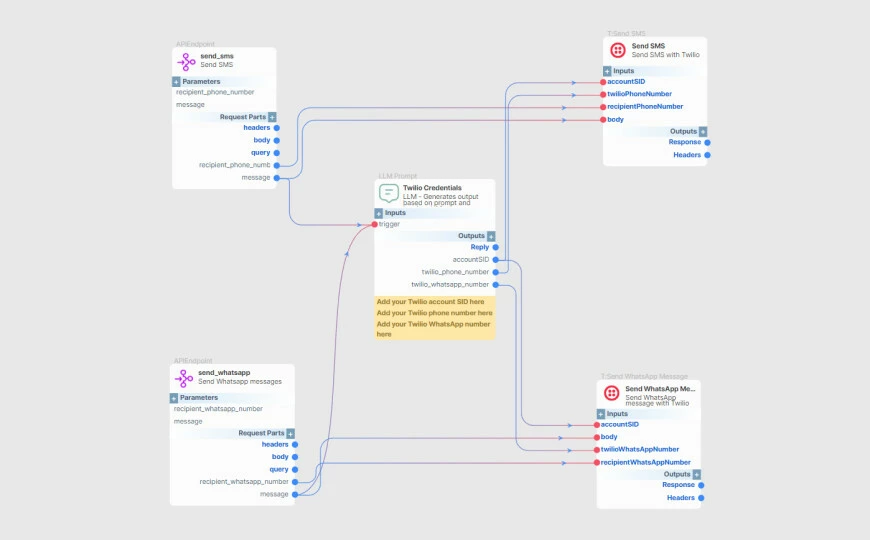Click recipient_whatsapp_number parameter under send_whatsapp Parameters
The image size is (870, 540).
point(218,408)
